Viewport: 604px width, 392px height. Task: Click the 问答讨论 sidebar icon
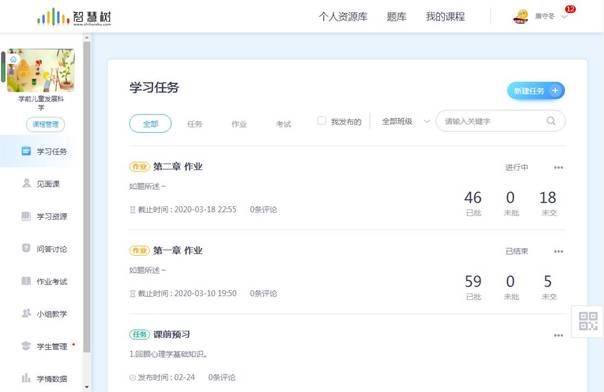coord(26,248)
